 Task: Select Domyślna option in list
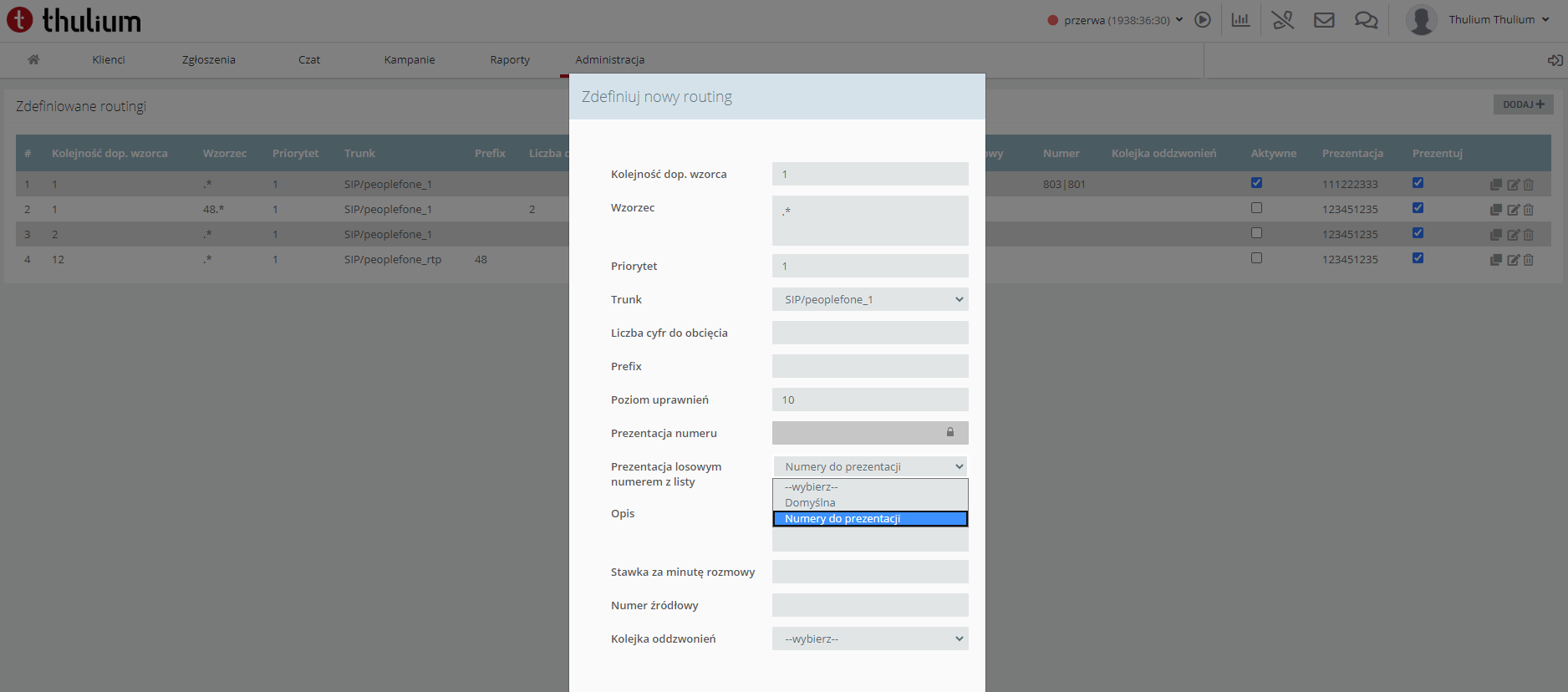click(870, 502)
